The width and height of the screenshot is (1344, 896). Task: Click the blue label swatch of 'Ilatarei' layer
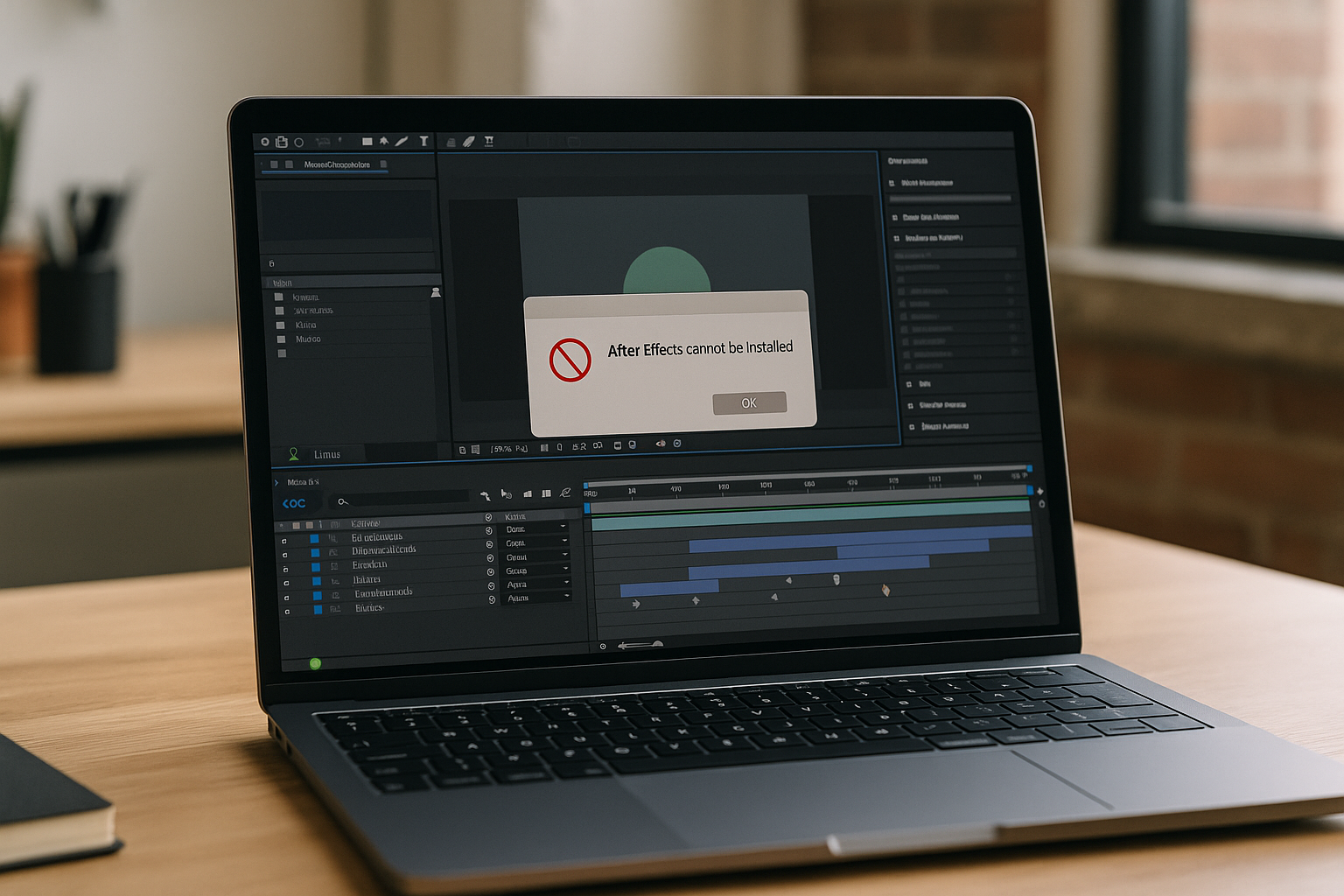coord(316,581)
